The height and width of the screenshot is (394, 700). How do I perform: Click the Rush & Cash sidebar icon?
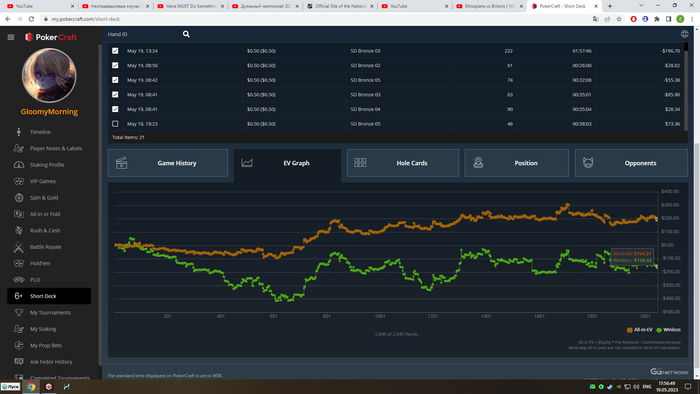click(x=19, y=230)
